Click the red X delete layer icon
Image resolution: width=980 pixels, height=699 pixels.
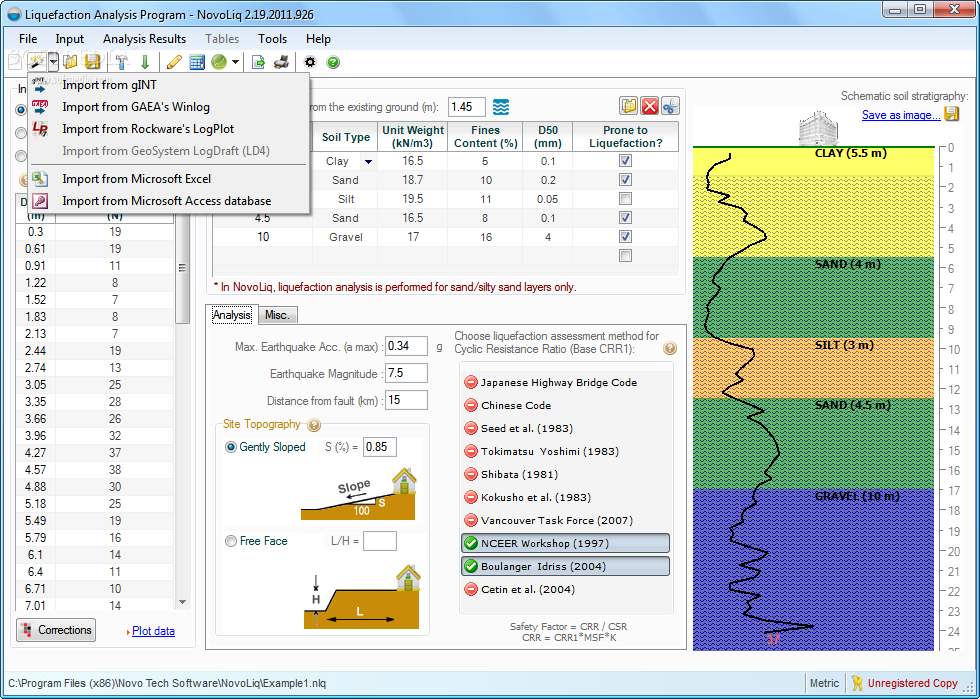click(x=649, y=106)
